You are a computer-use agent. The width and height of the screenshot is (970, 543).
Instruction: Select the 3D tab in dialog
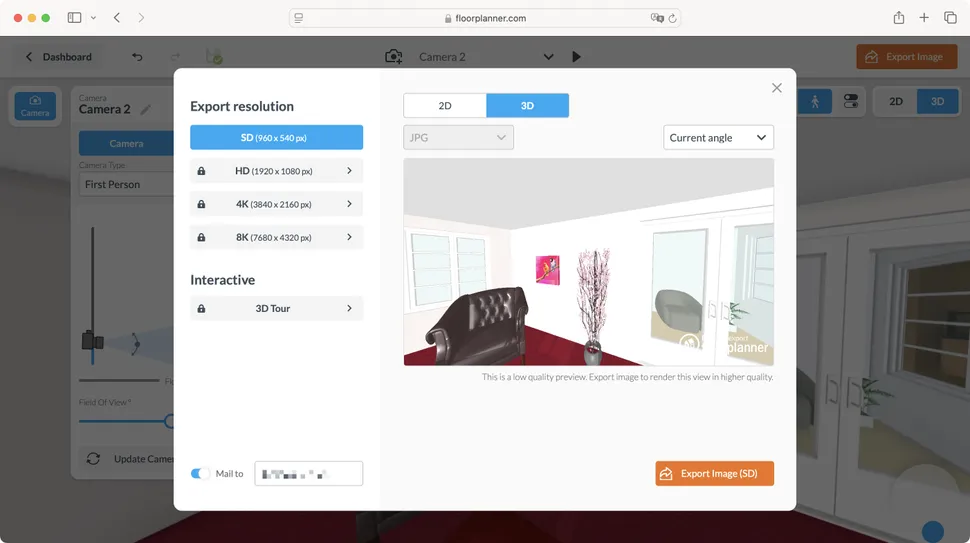click(527, 106)
